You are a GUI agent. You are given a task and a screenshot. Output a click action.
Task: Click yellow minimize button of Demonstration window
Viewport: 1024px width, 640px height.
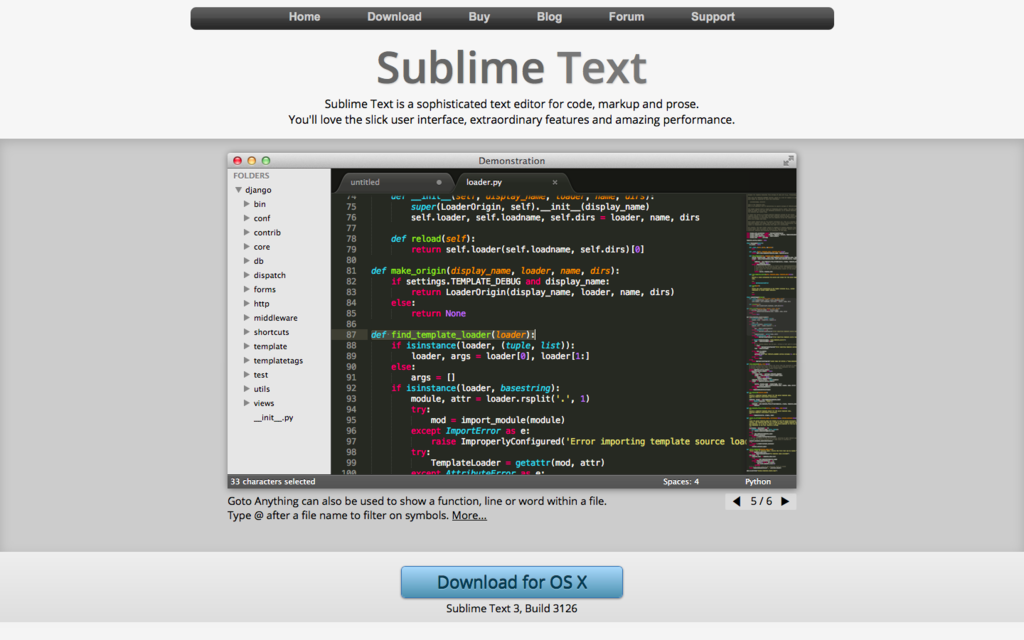tap(251, 161)
